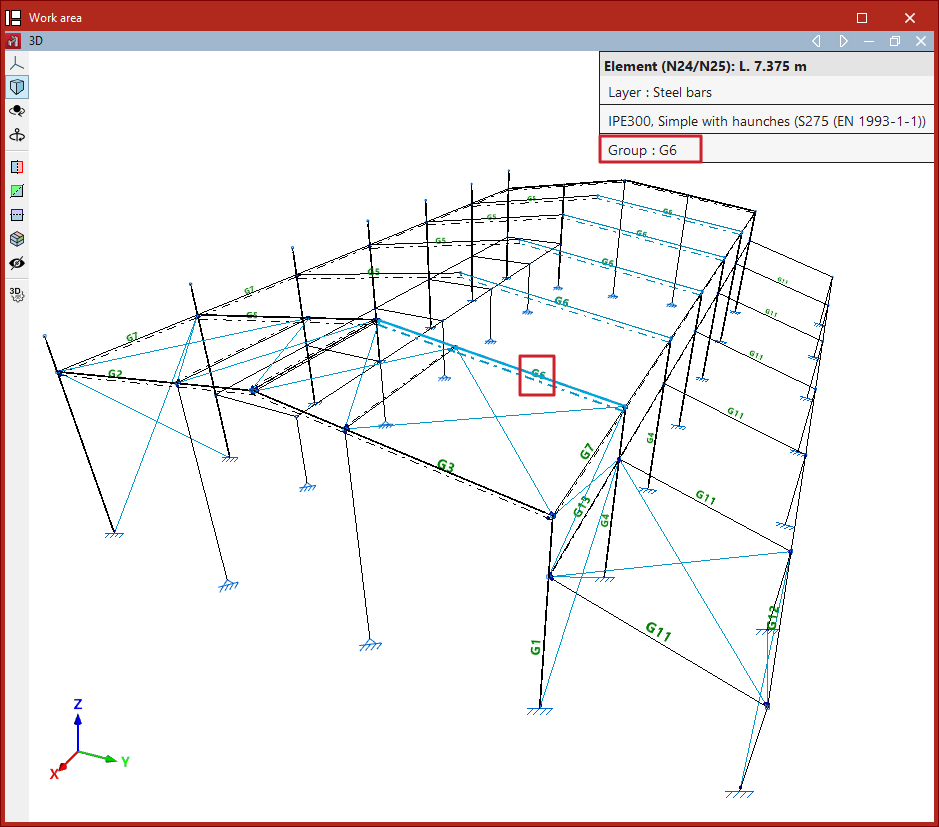Open the multicolored section box icon
The image size is (939, 827).
[17, 239]
